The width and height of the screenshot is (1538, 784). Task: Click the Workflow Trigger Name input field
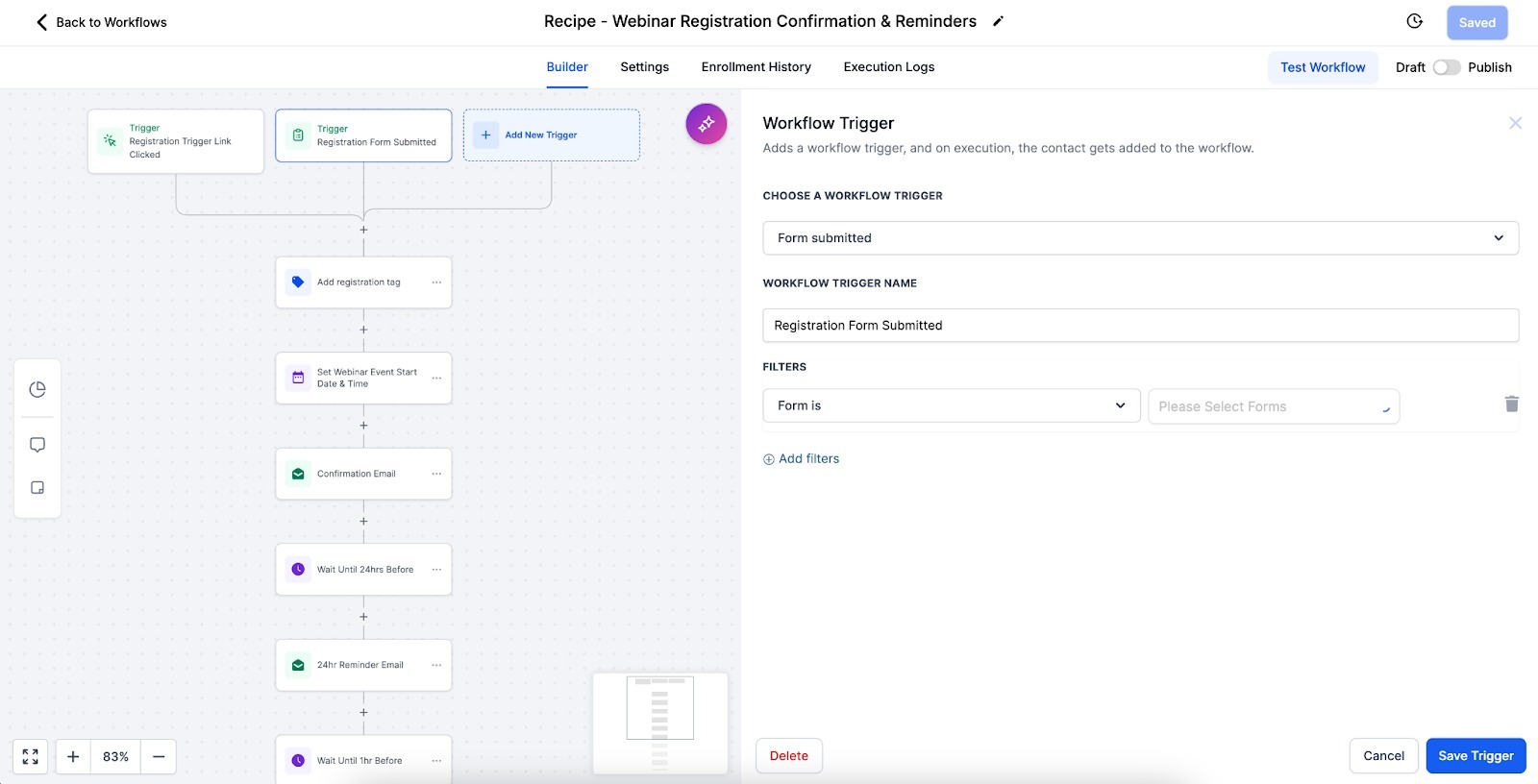(x=1140, y=326)
